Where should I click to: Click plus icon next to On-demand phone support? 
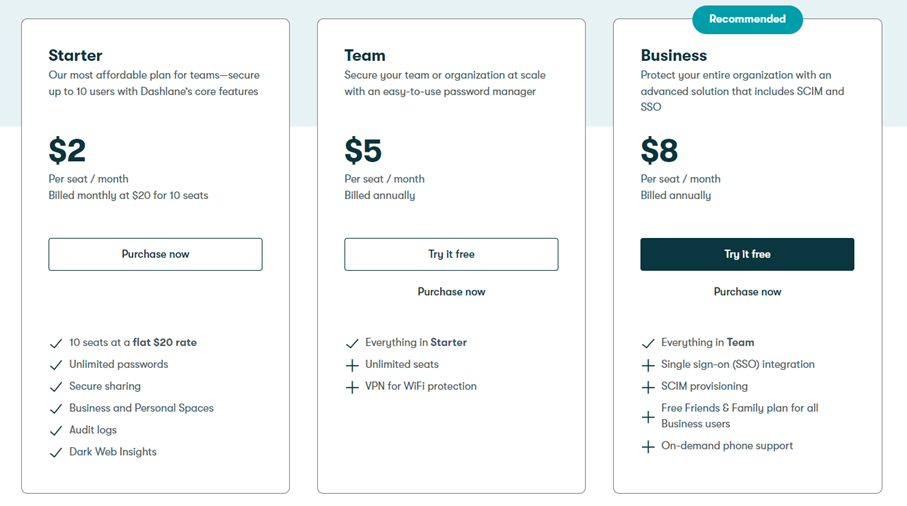point(648,447)
